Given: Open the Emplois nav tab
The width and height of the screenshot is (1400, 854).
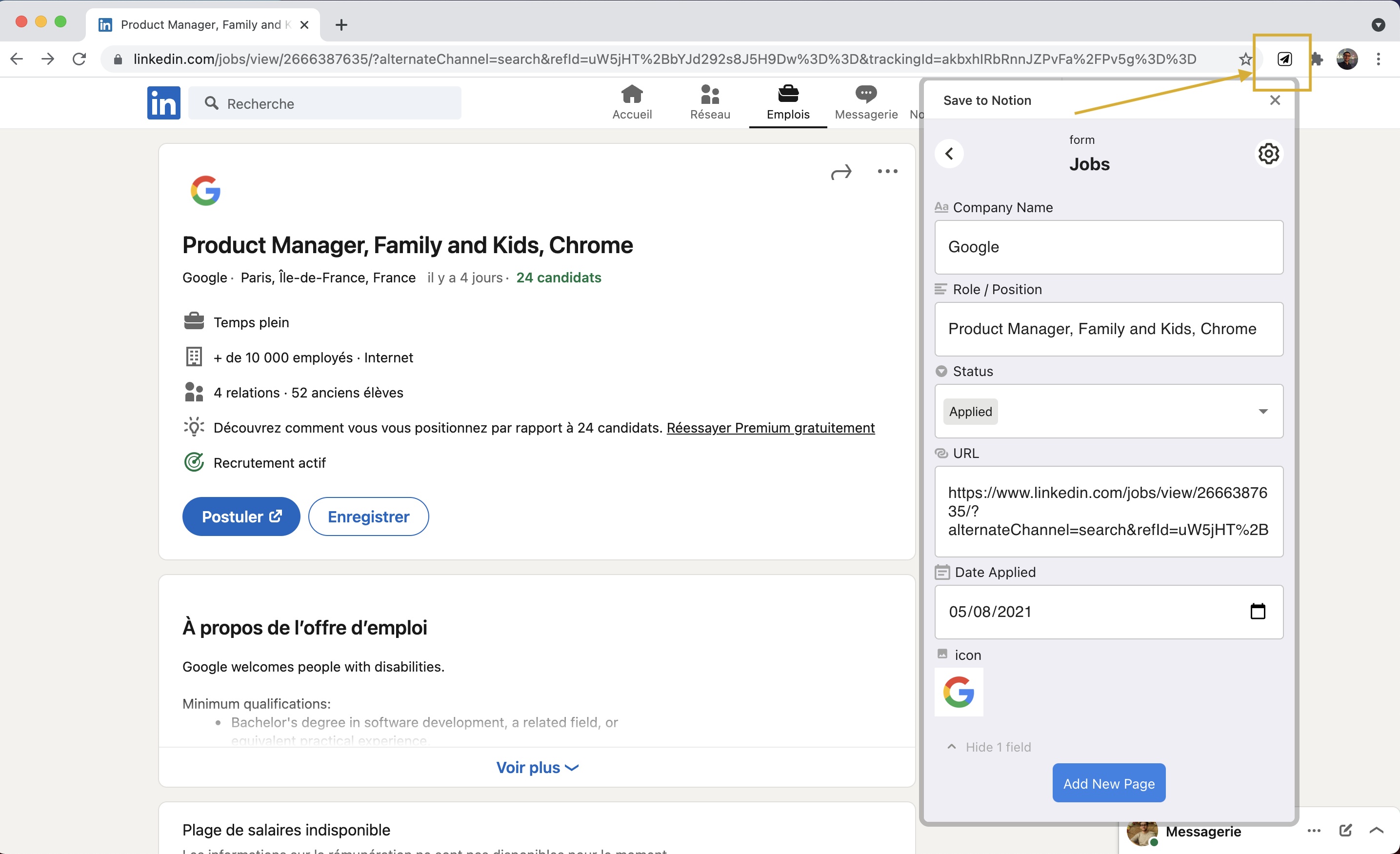Looking at the screenshot, I should pyautogui.click(x=788, y=102).
